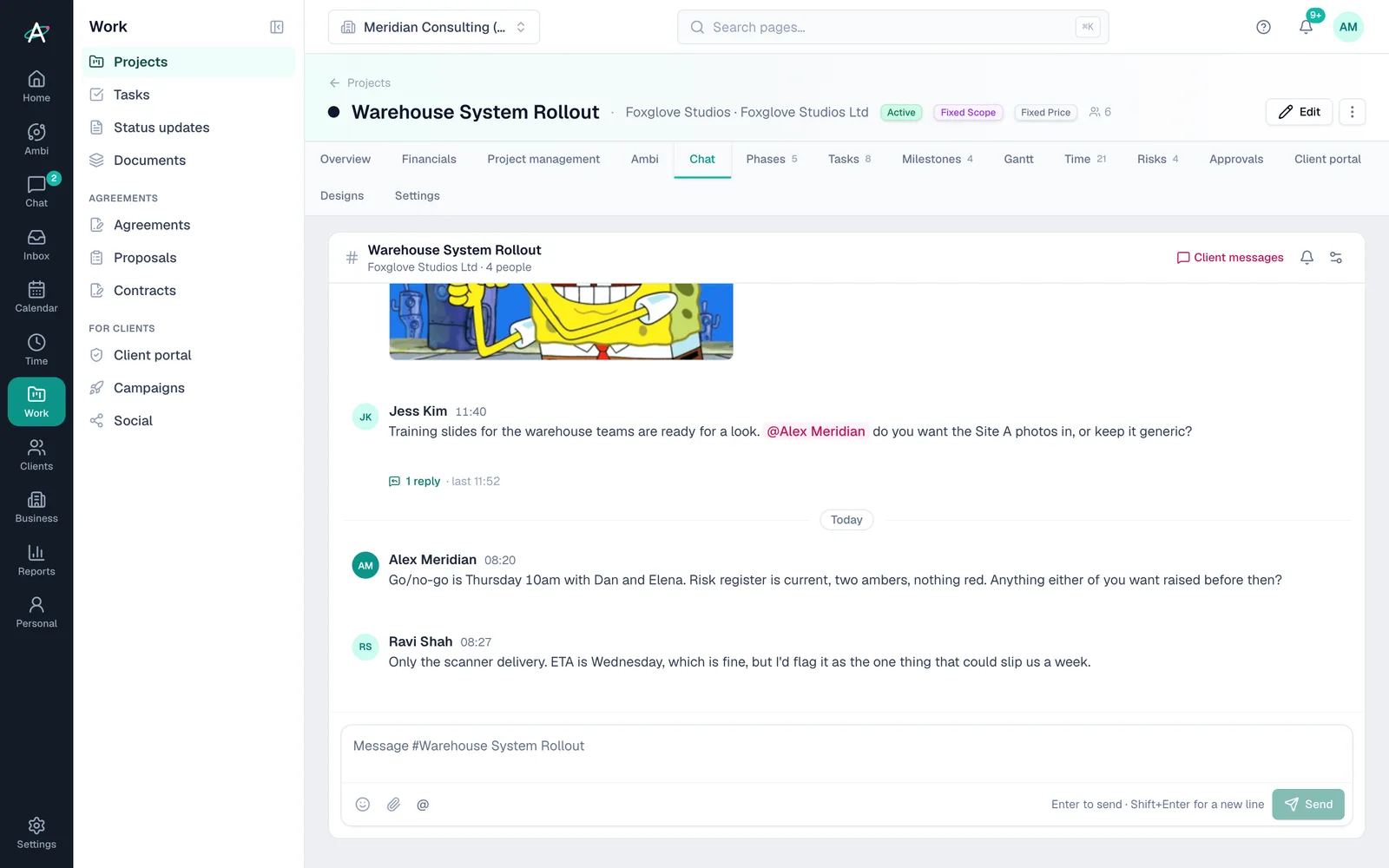Screen dimensions: 1389x868
Task: Collapse the Work sidebar panel
Action: (277, 27)
